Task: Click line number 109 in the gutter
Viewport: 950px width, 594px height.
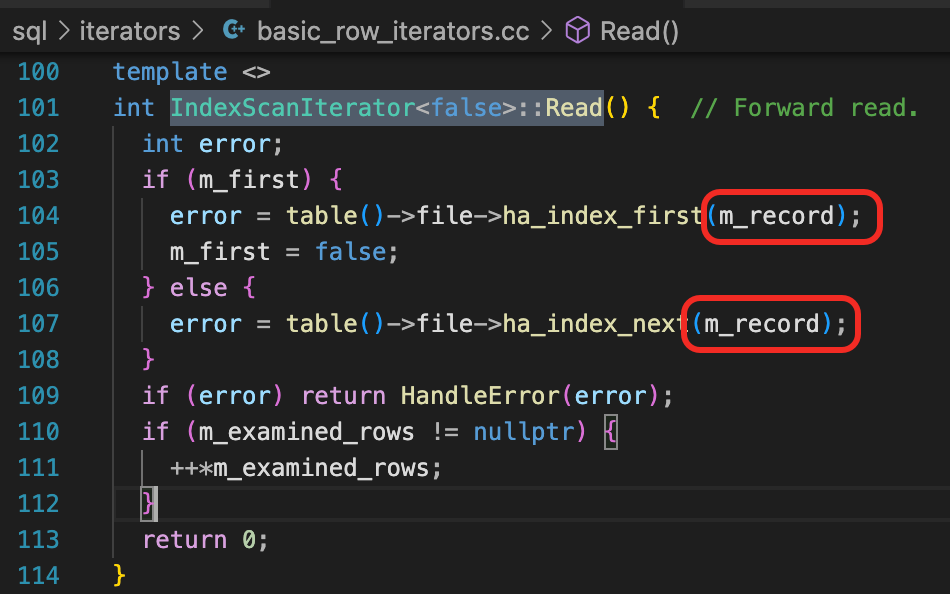Action: (39, 396)
